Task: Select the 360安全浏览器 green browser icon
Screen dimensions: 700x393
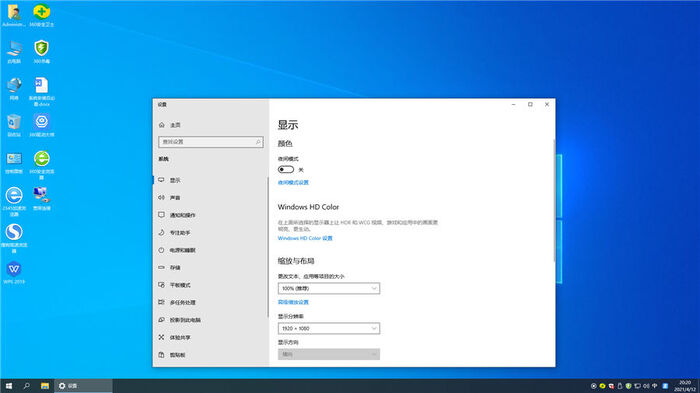Action: click(42, 165)
